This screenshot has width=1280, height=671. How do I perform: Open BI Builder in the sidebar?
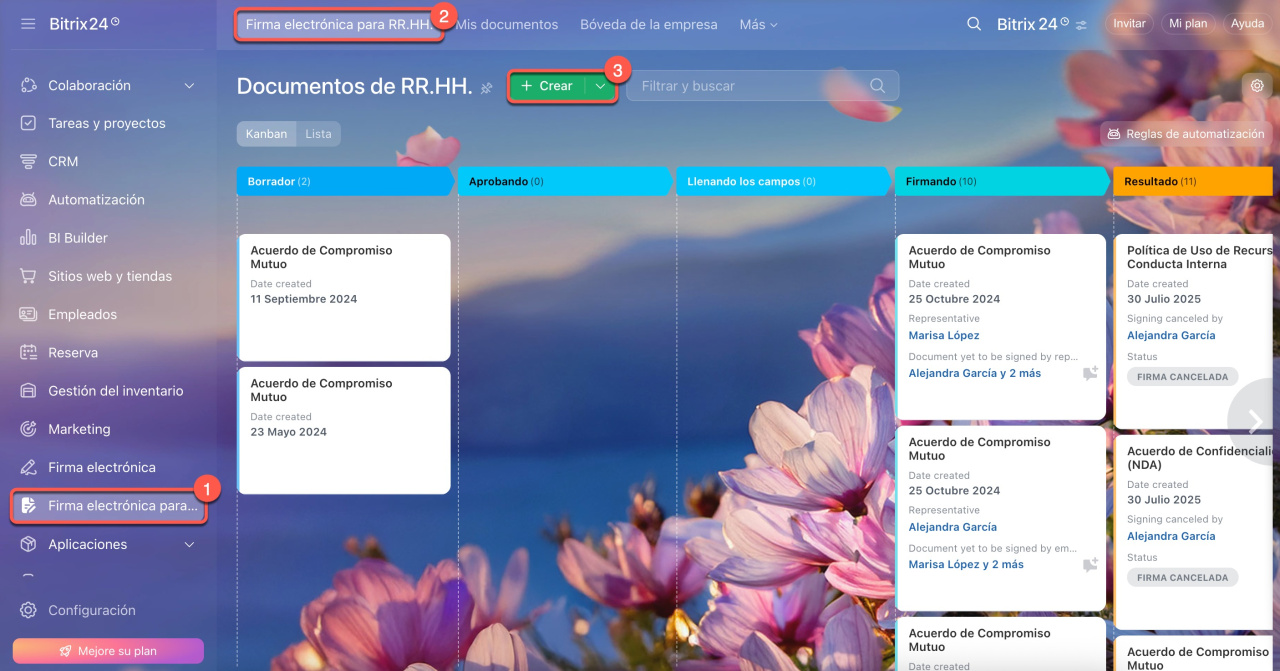point(78,238)
